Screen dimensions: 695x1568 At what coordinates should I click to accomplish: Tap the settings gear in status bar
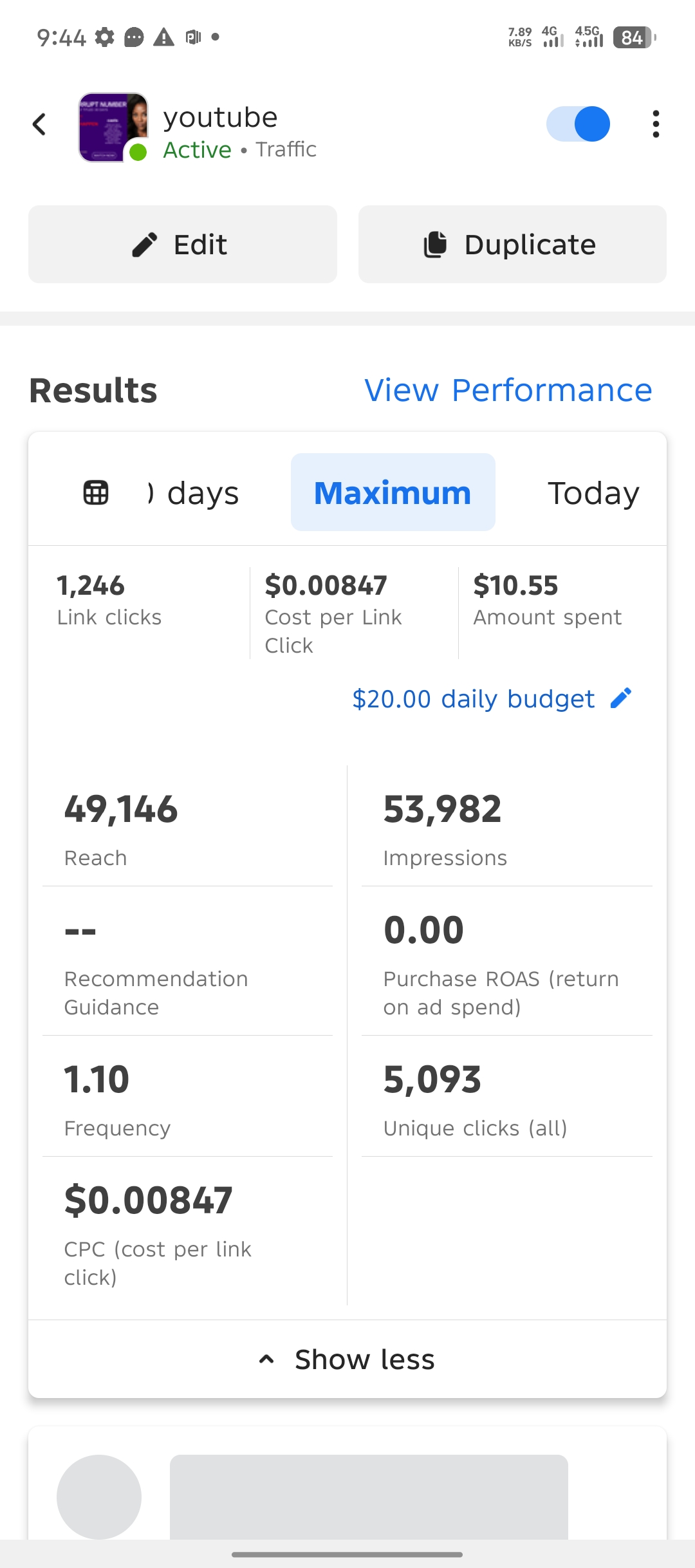tap(104, 37)
